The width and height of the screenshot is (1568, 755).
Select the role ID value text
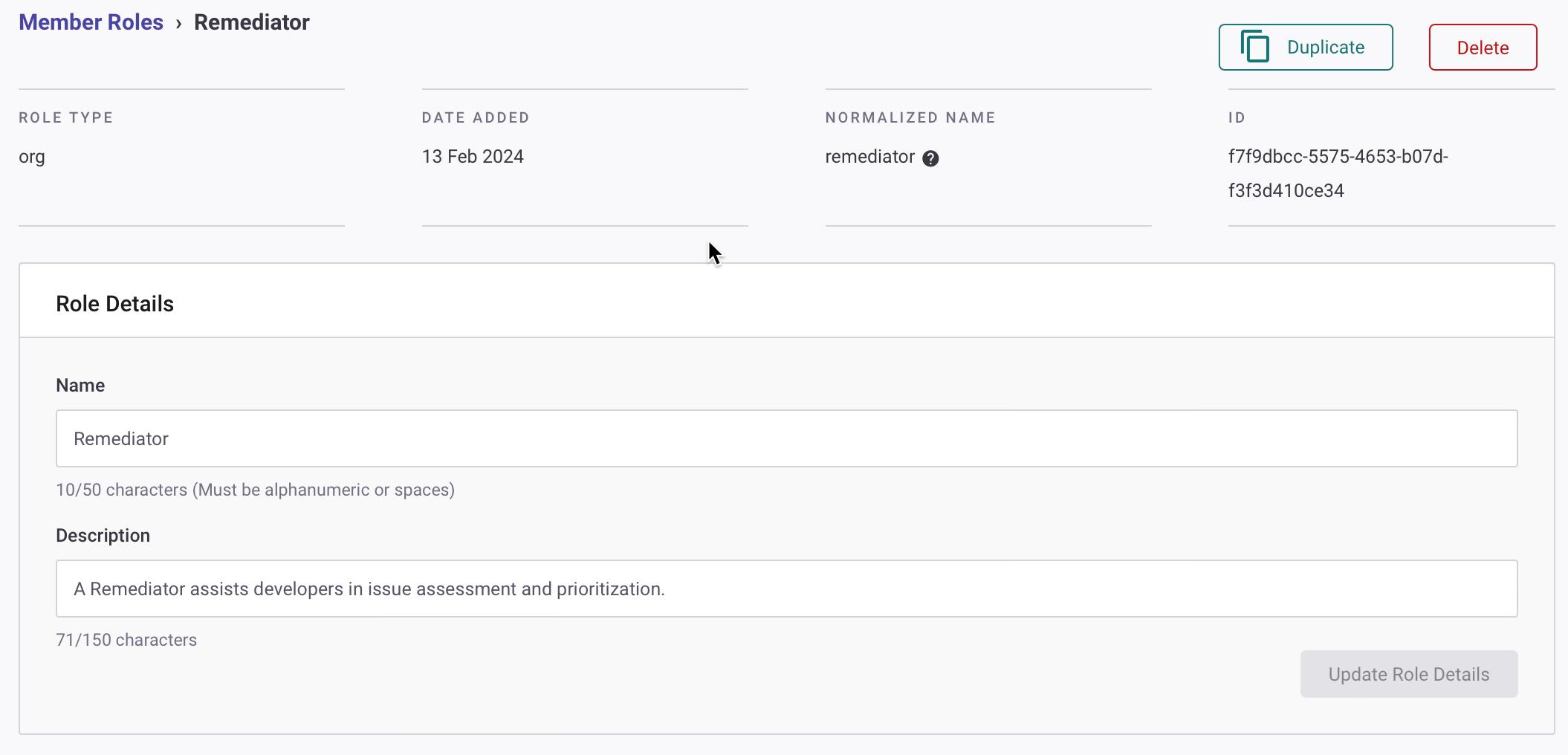tap(1337, 173)
